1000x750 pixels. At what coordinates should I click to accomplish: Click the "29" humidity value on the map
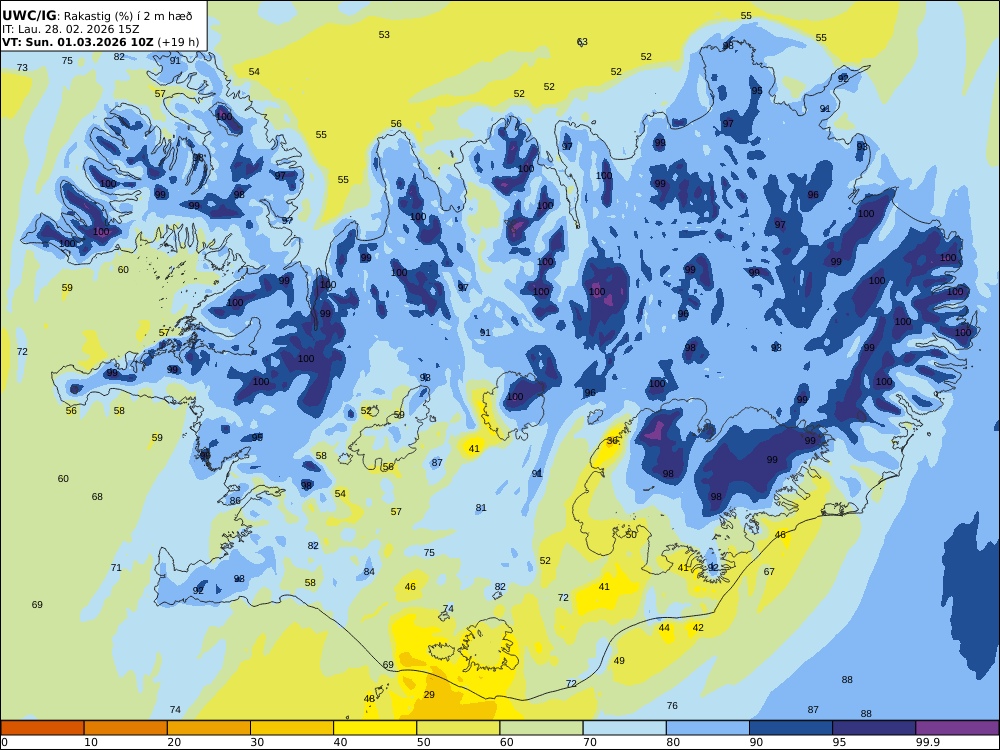tap(429, 695)
